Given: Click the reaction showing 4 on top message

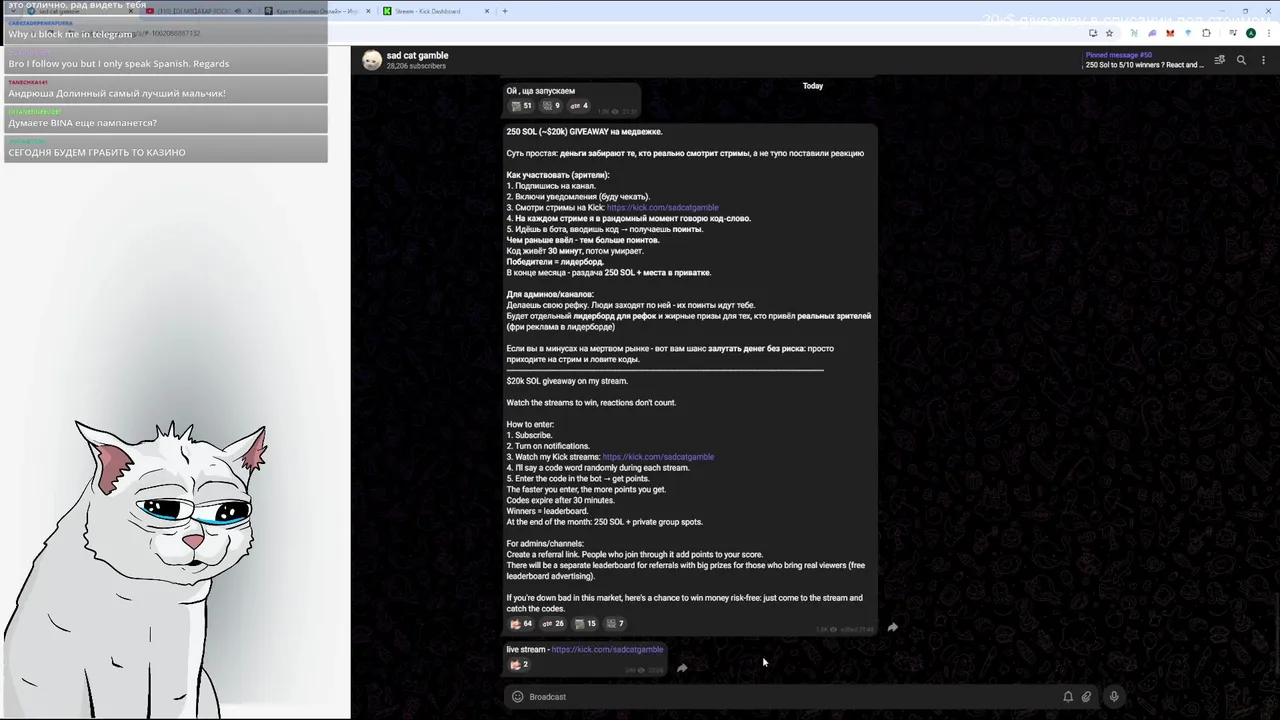Looking at the screenshot, I should [579, 106].
